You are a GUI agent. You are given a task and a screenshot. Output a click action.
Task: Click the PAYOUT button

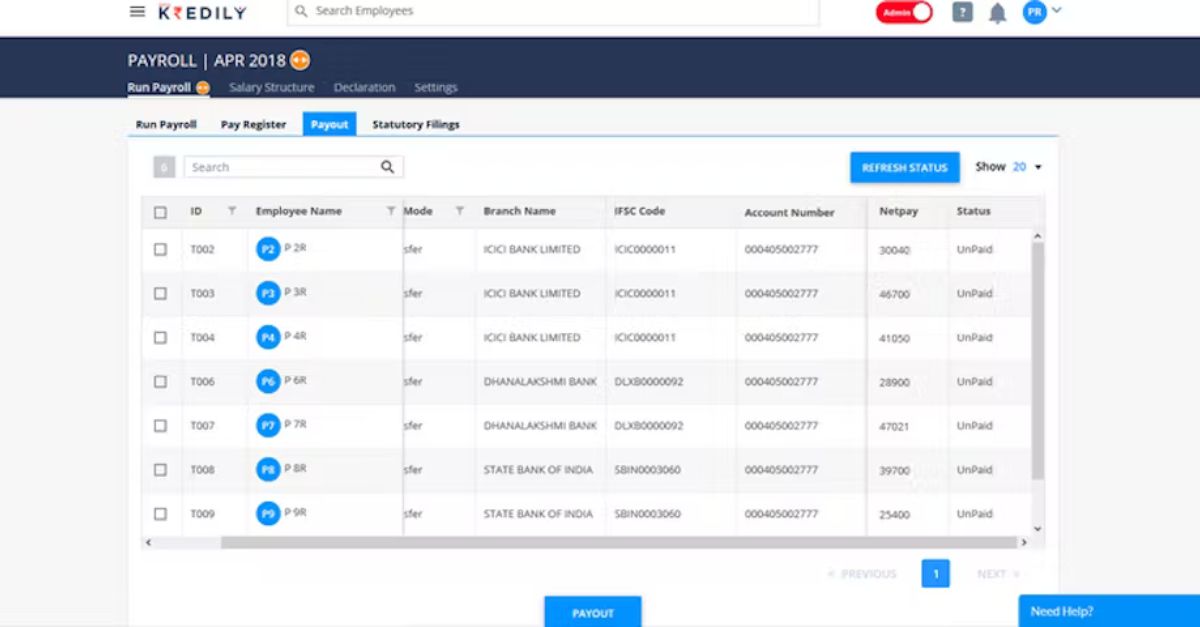tap(593, 611)
